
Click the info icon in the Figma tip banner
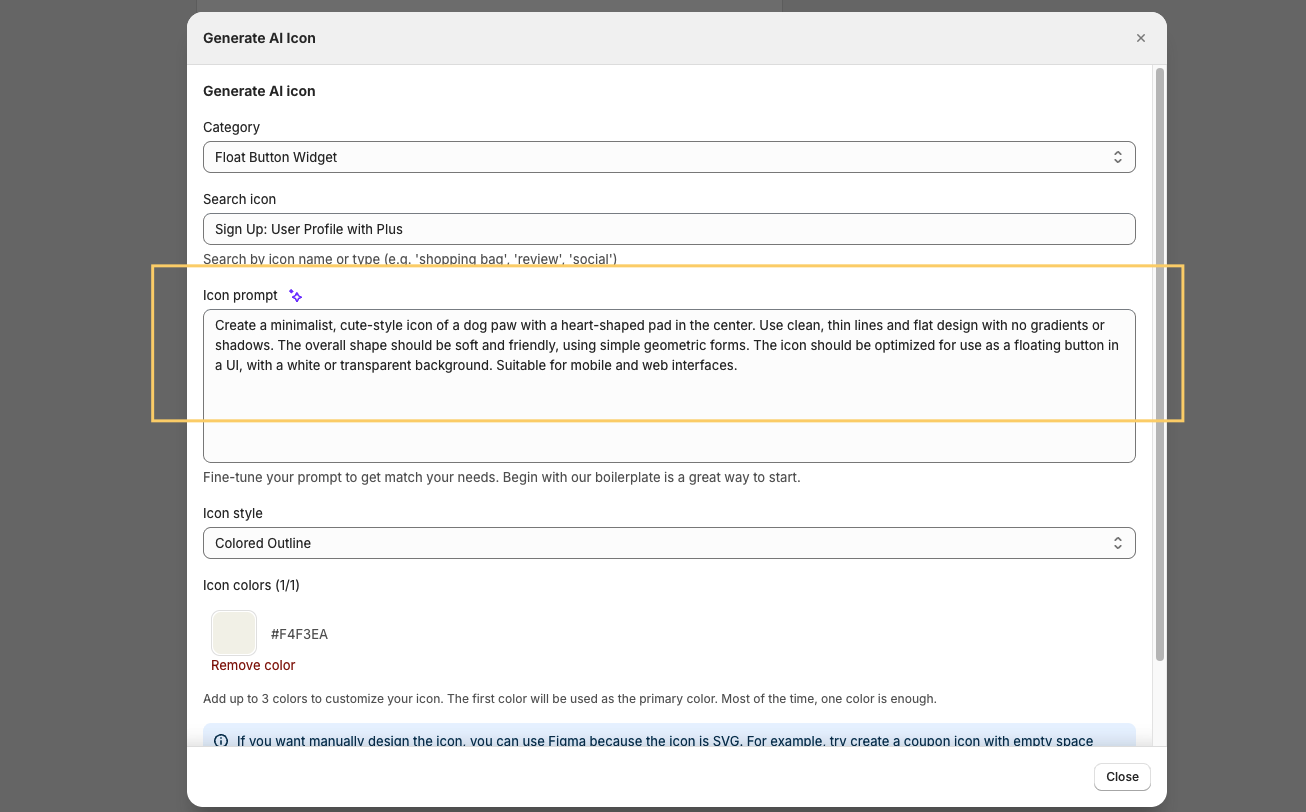(221, 741)
